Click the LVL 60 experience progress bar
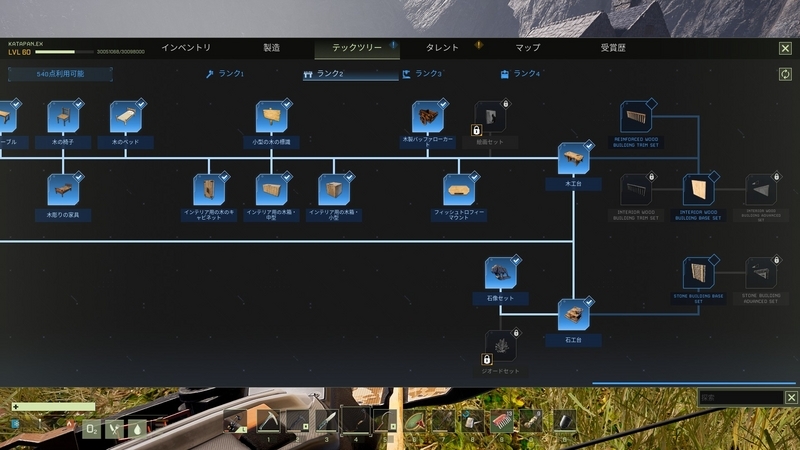Screen dimensions: 800x450 [64, 52]
